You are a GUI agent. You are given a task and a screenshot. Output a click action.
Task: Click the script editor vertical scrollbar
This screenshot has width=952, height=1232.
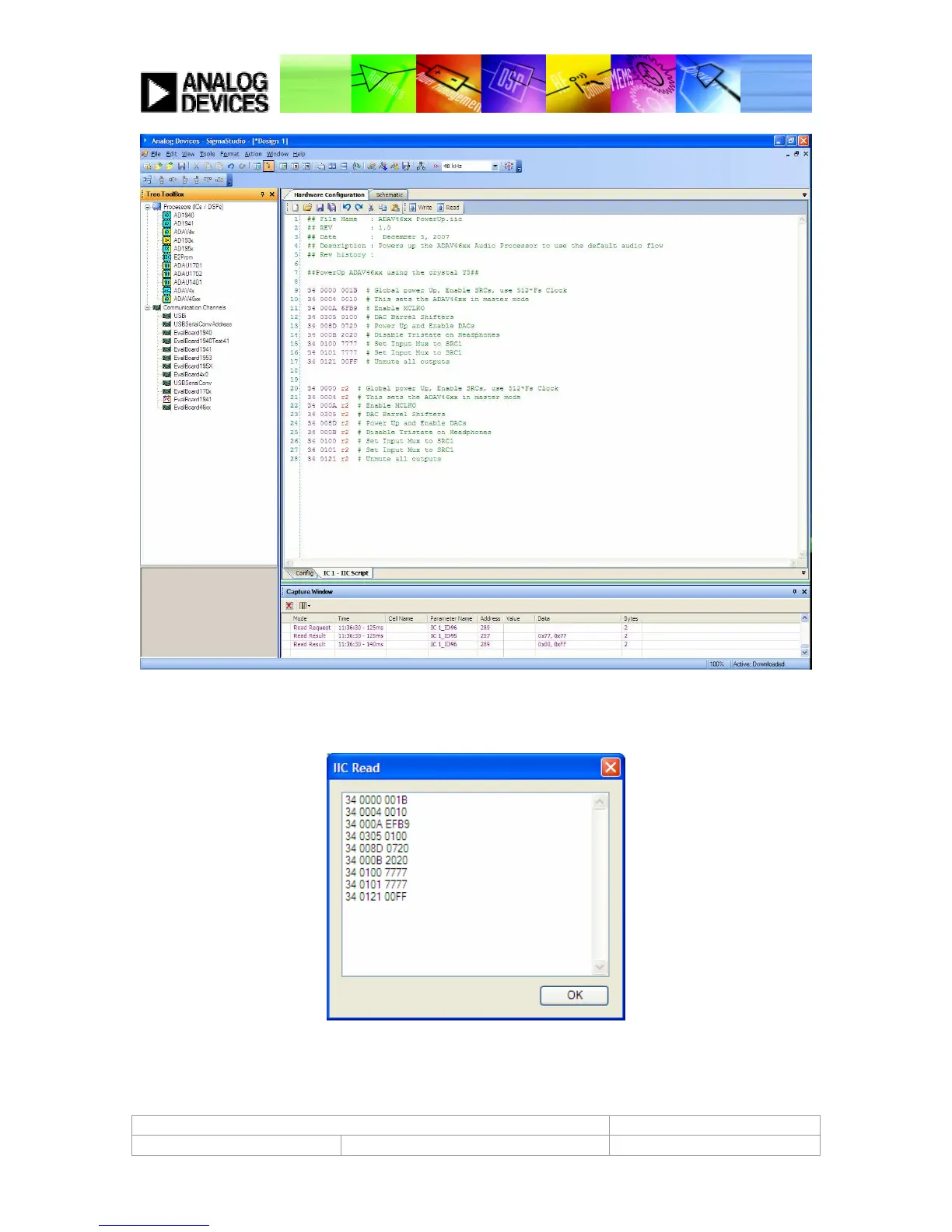(x=802, y=386)
